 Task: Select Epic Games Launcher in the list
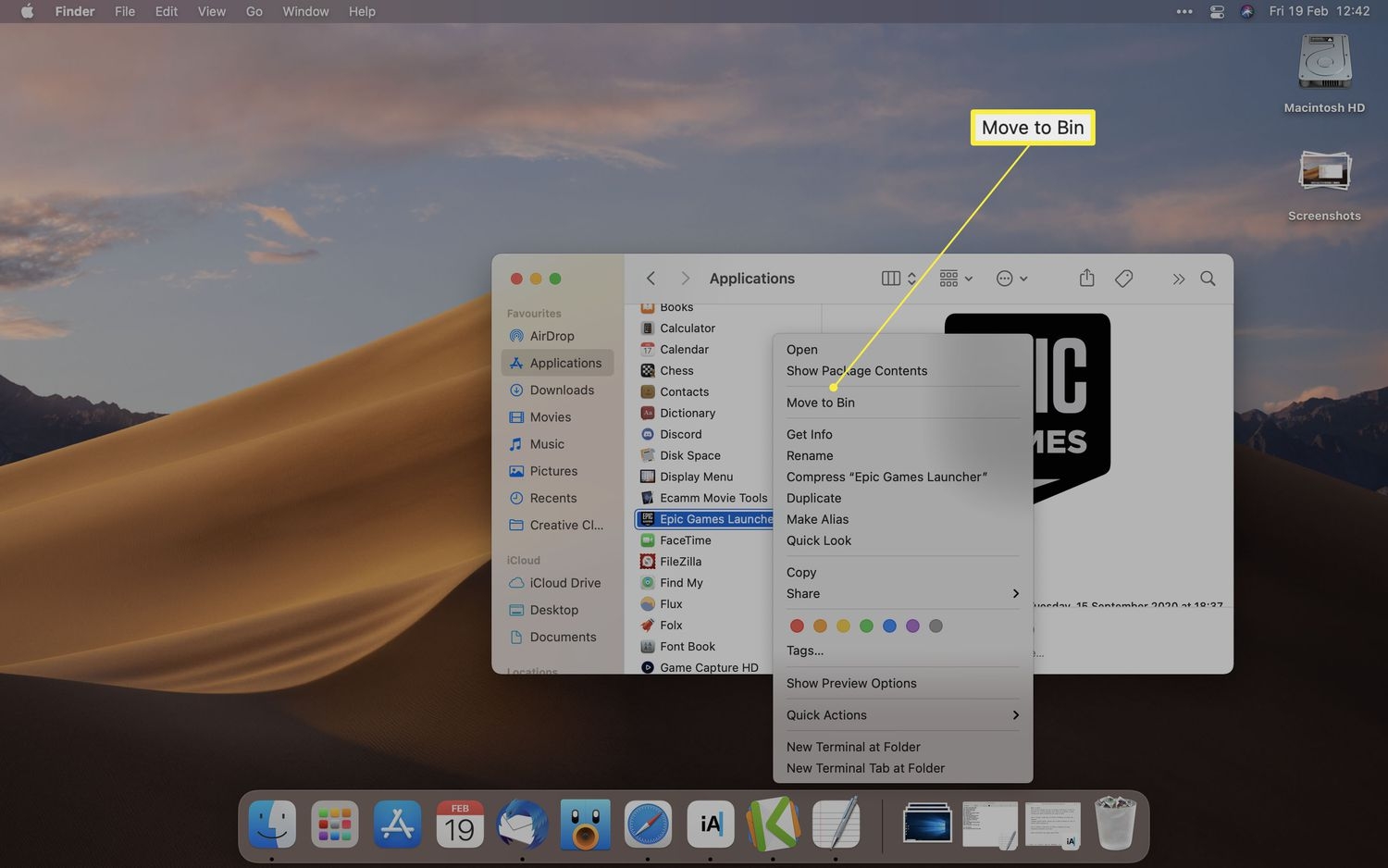pyautogui.click(x=705, y=519)
